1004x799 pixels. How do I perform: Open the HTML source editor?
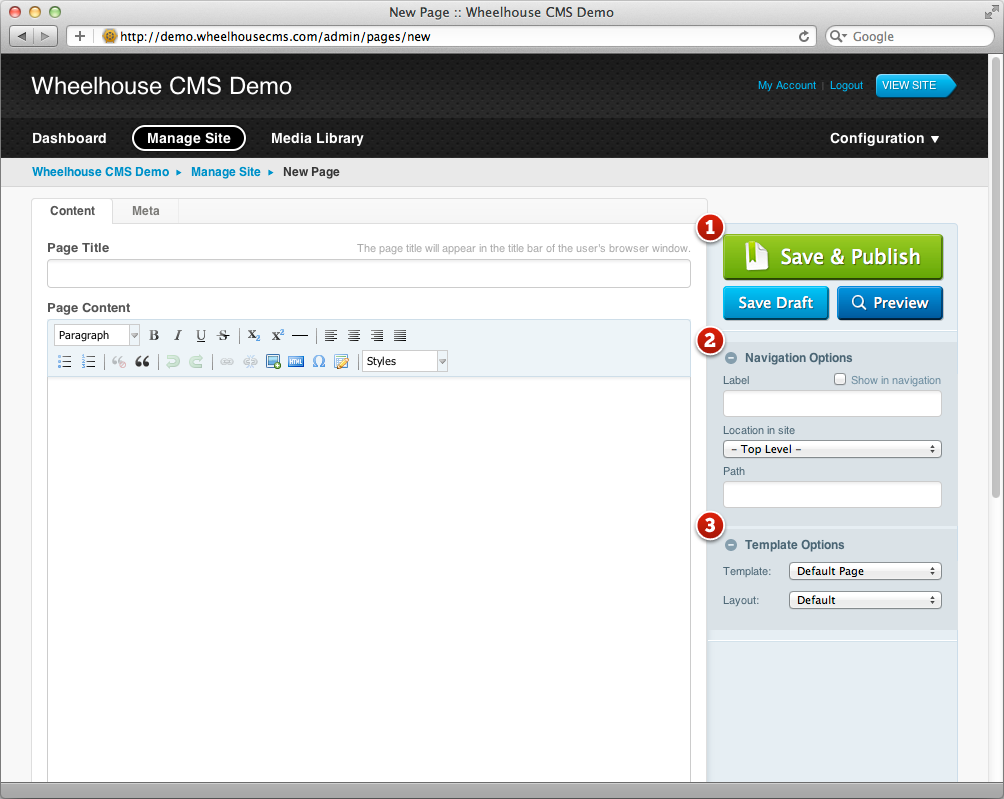click(296, 362)
